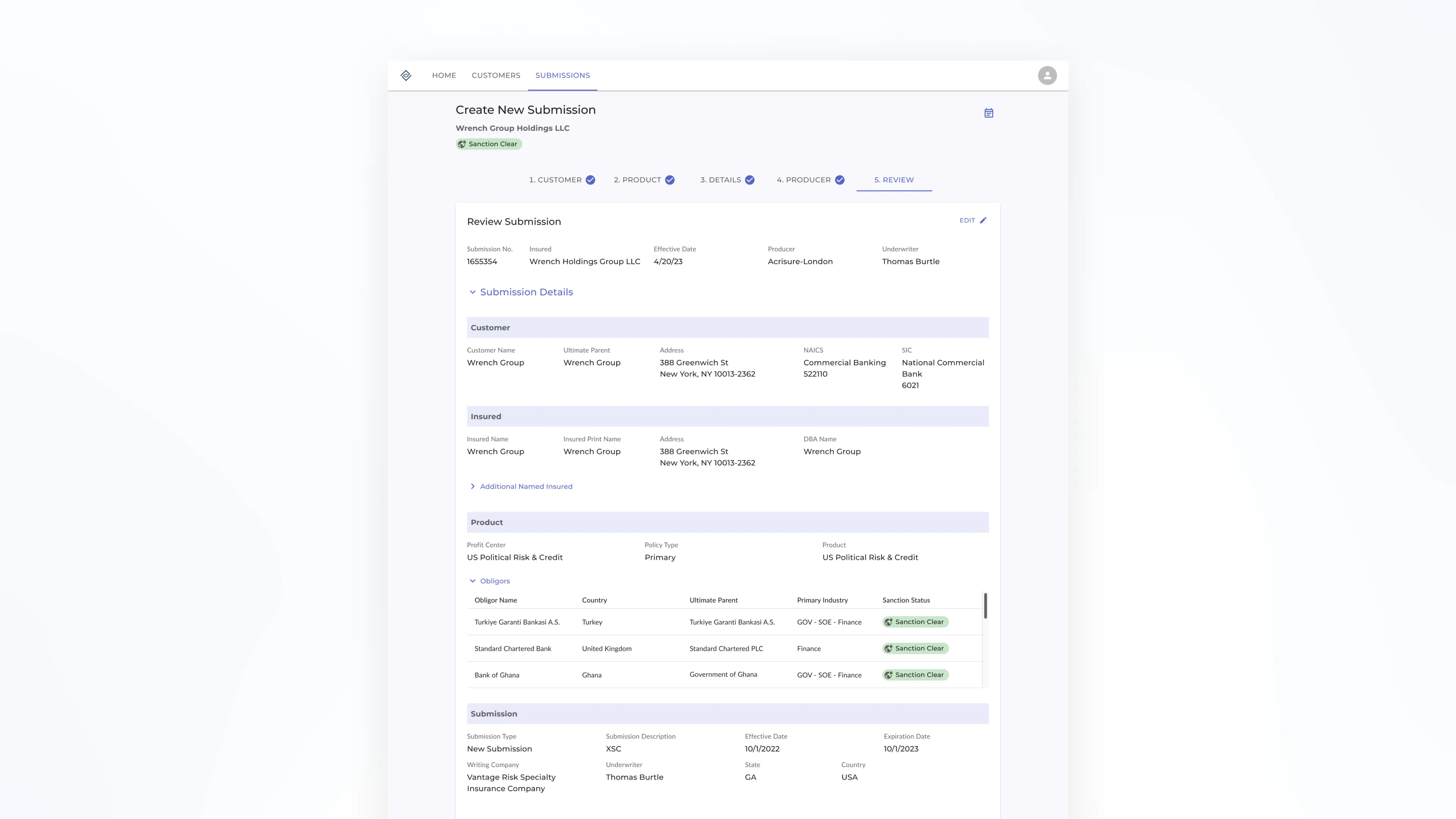Viewport: 1456px width, 819px height.
Task: Click the sanction icon for Bank of Ghana
Action: tap(888, 674)
